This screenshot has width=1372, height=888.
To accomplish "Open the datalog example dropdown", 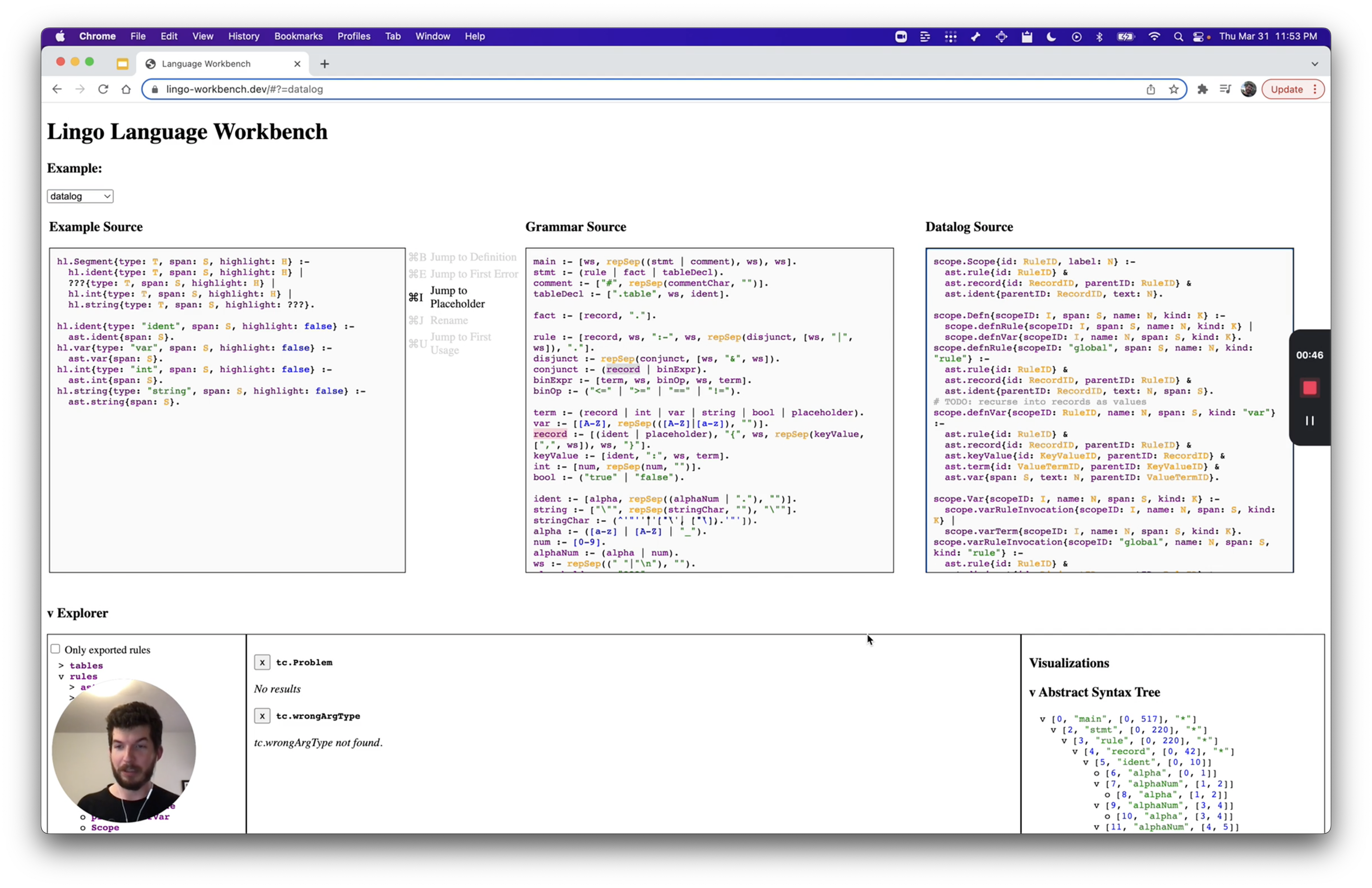I will tap(80, 196).
